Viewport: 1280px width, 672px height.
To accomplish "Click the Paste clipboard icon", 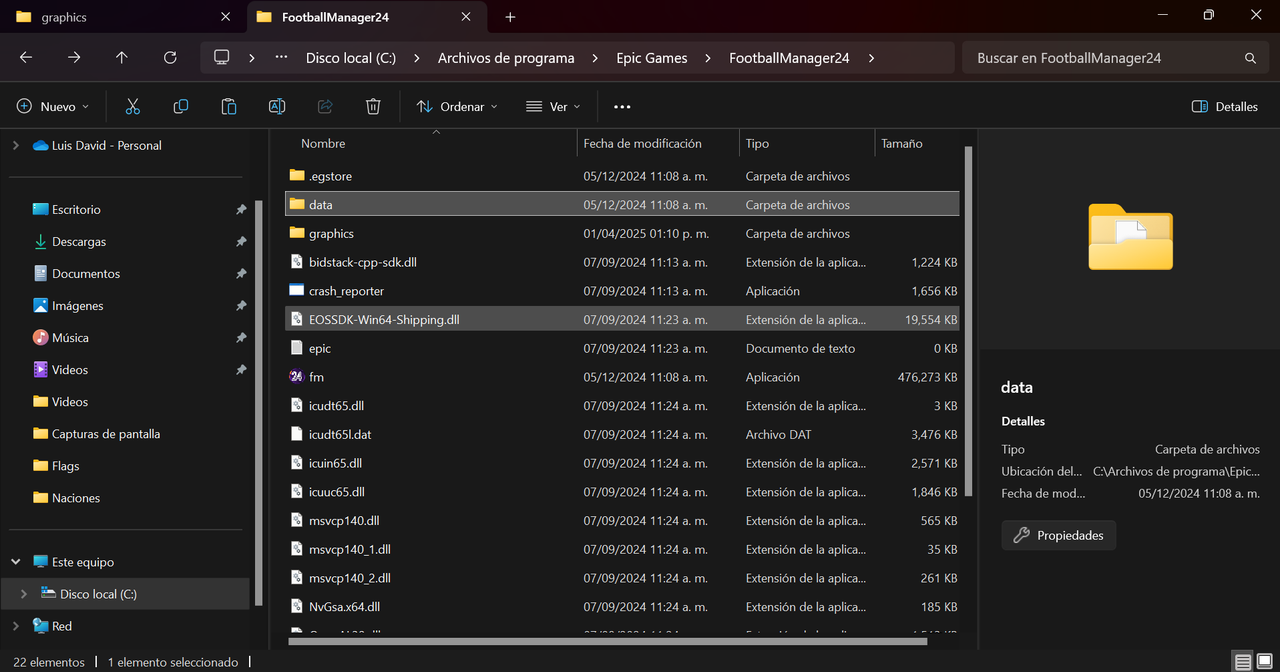I will point(229,106).
